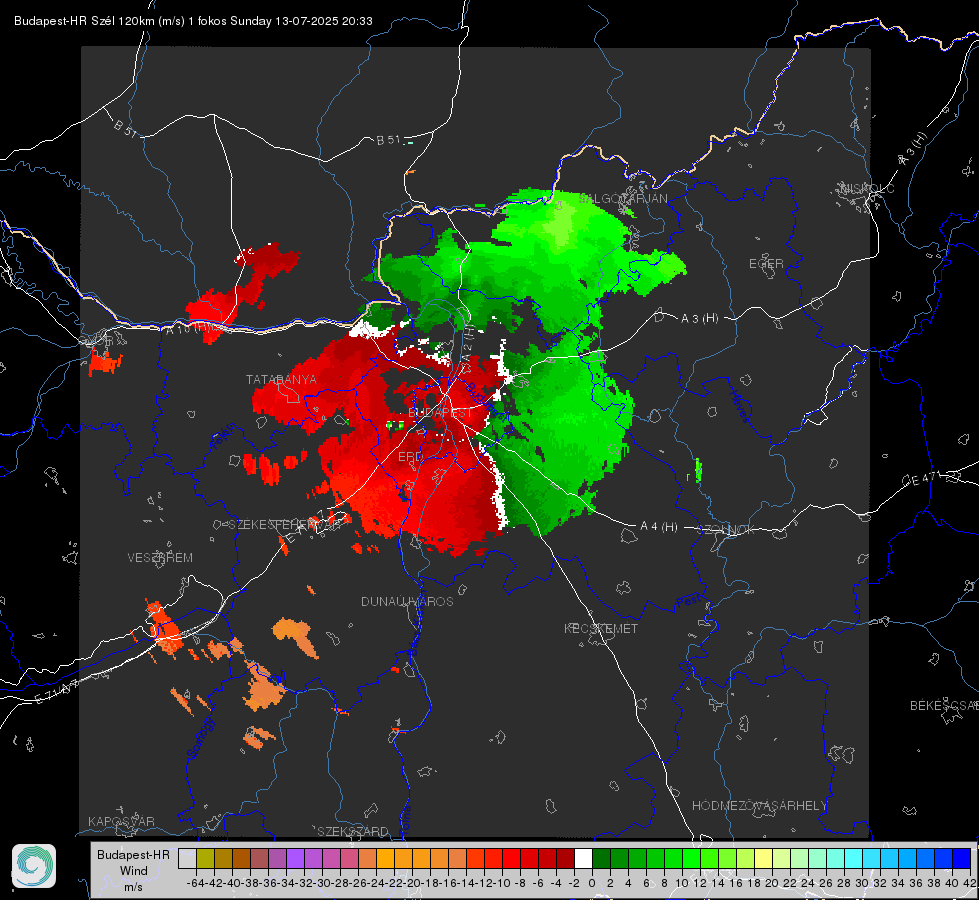Pick the olive legend swatch after -64
This screenshot has height=900, width=979.
tap(205, 859)
